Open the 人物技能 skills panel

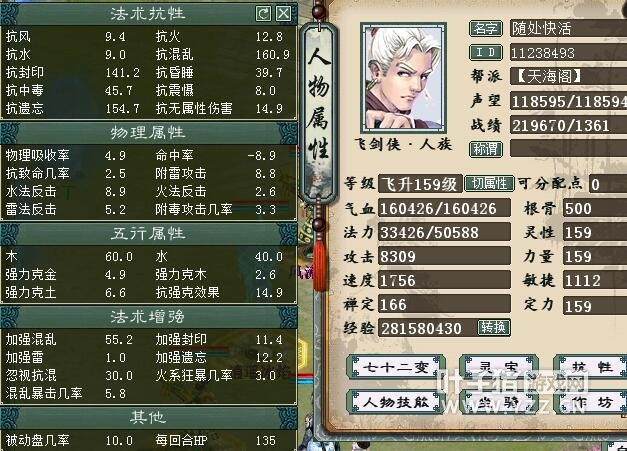[396, 402]
